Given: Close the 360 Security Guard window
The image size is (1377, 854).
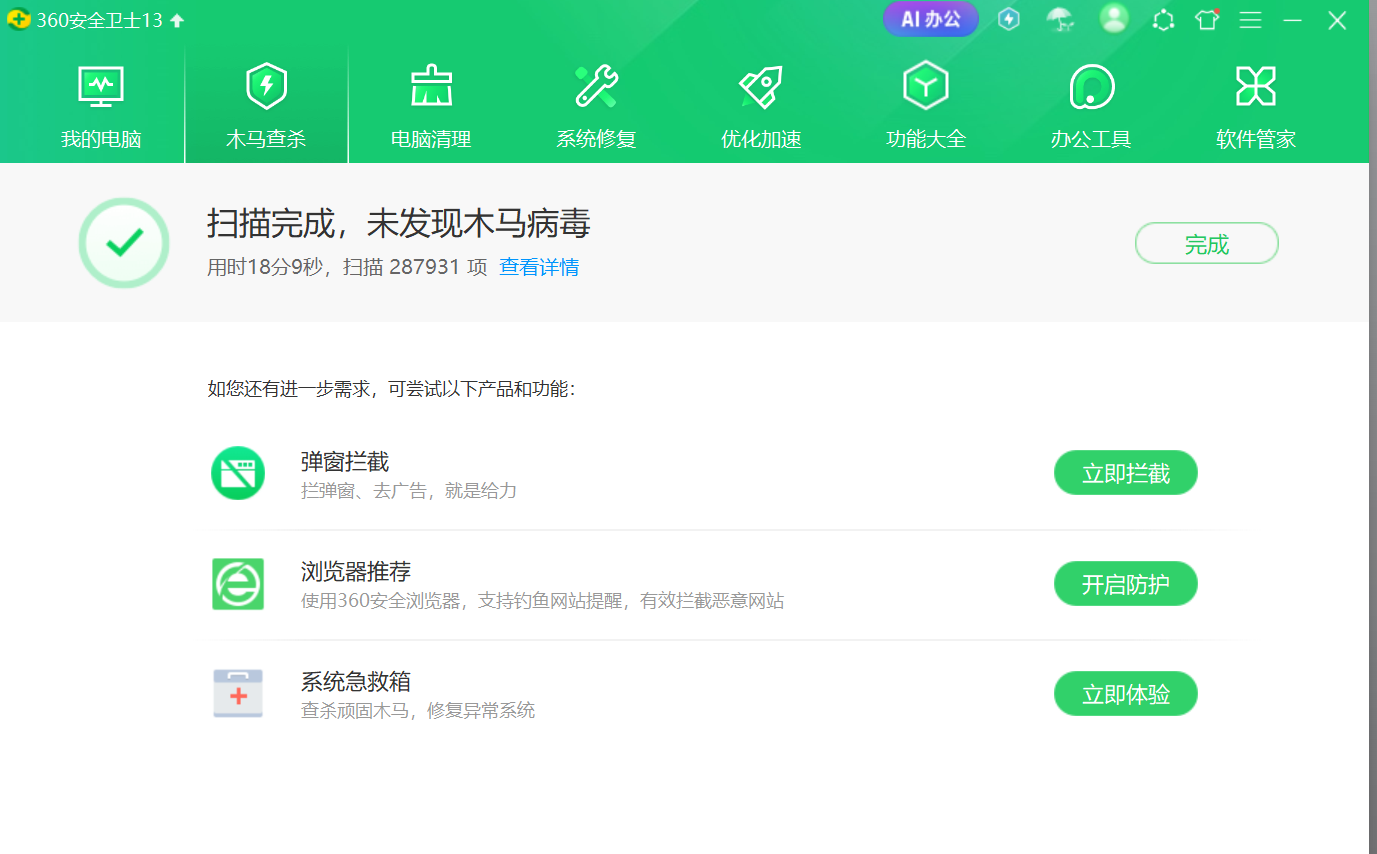Looking at the screenshot, I should pos(1337,20).
